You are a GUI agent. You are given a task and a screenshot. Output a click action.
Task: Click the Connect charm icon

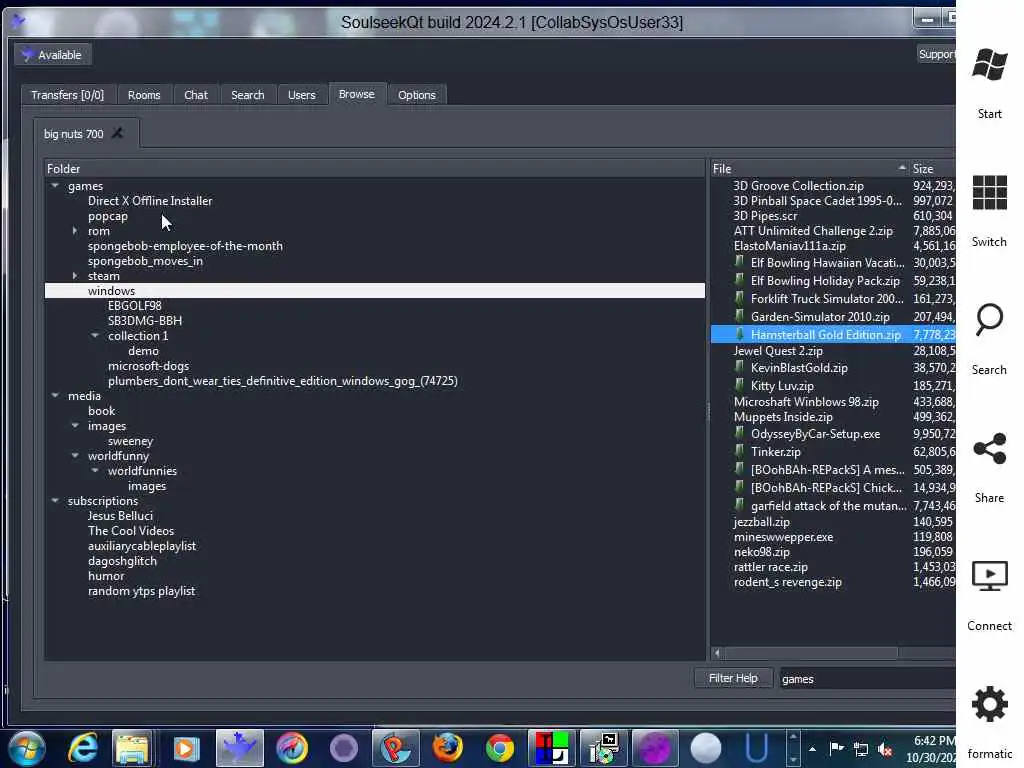[989, 576]
